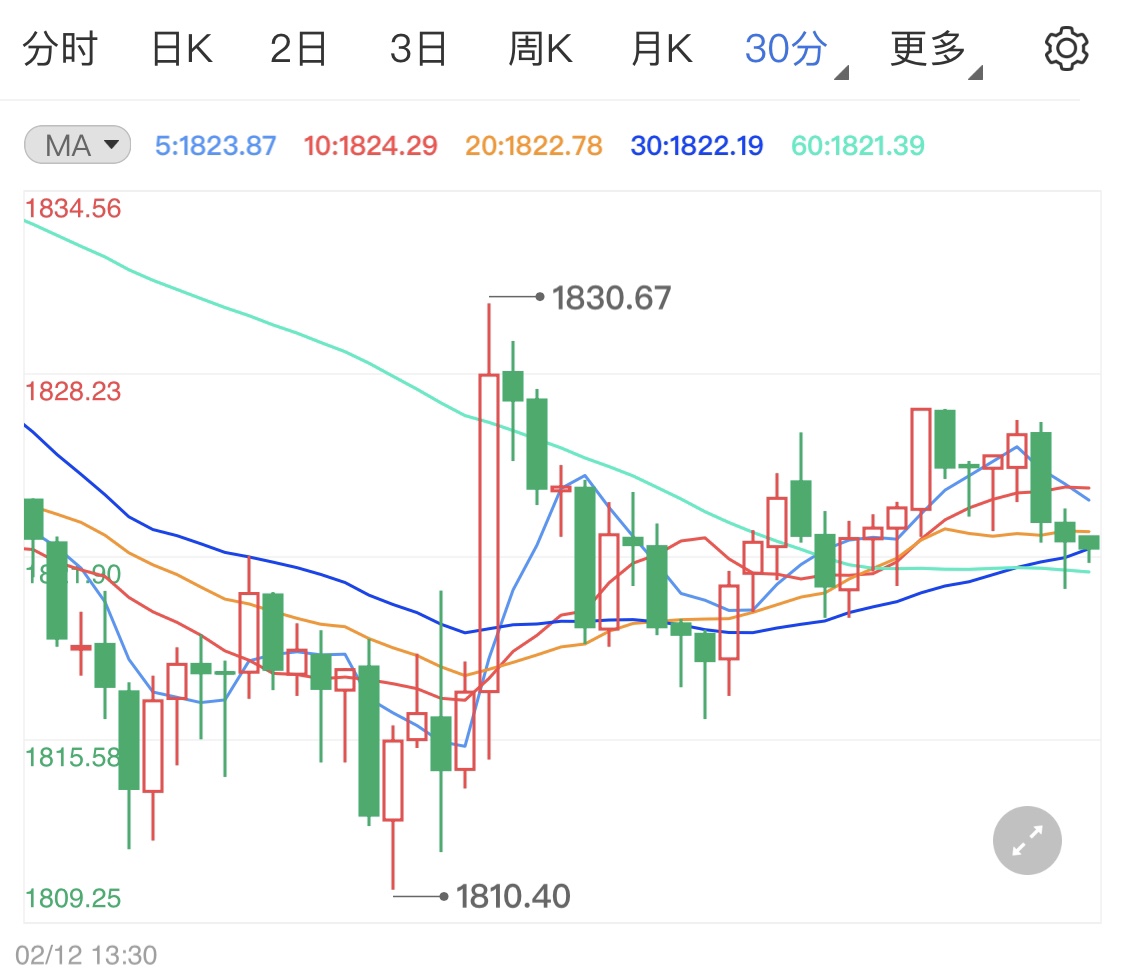Screen dimensions: 1125x969
Task: Expand the chart to fullscreen
Action: tap(1026, 840)
